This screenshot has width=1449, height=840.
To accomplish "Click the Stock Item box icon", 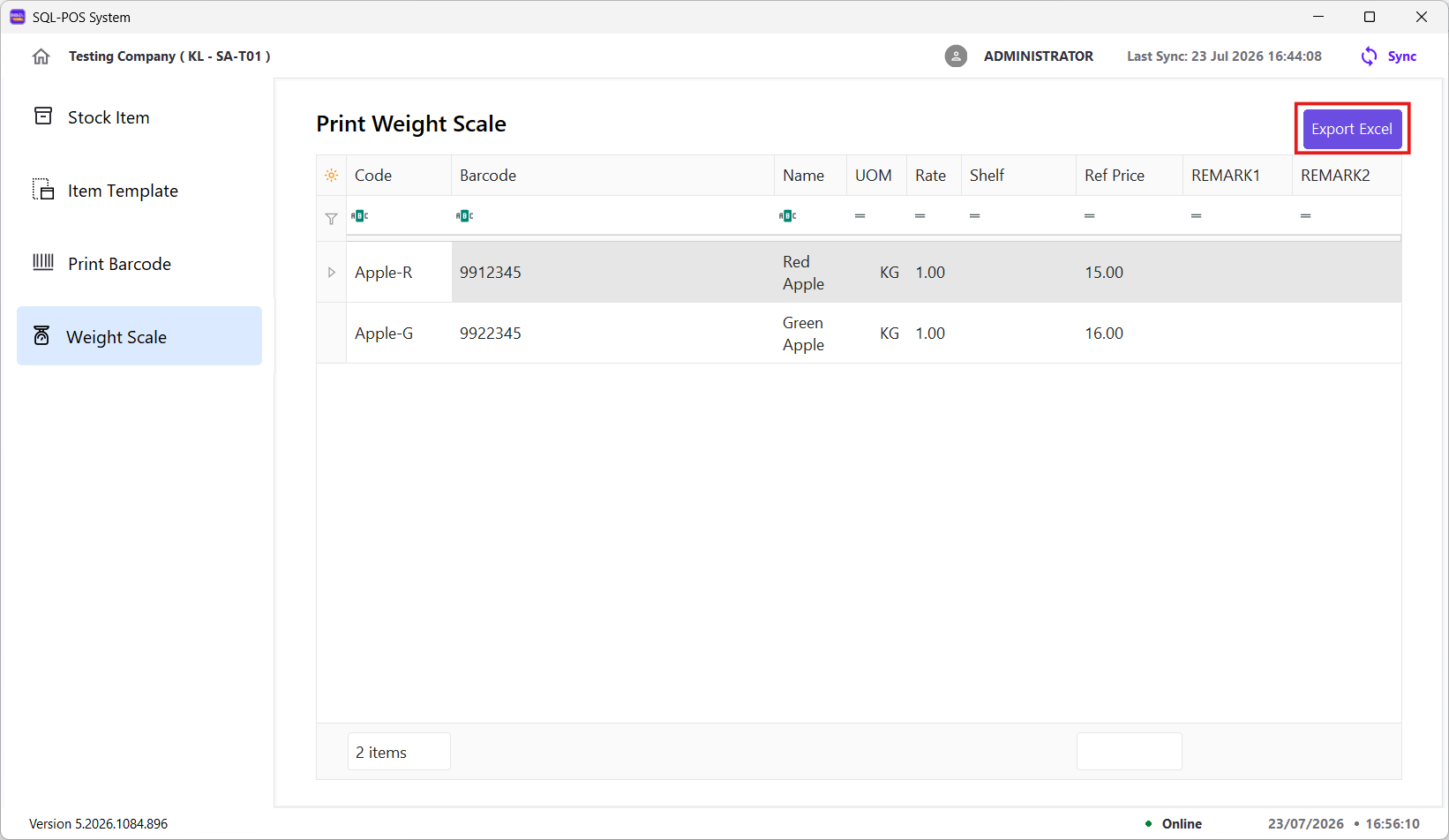I will click(x=43, y=116).
